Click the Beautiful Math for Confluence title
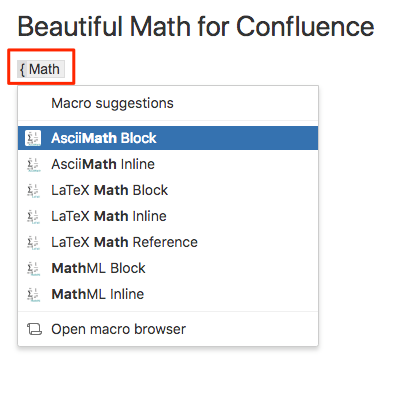The image size is (414, 407). click(x=196, y=26)
